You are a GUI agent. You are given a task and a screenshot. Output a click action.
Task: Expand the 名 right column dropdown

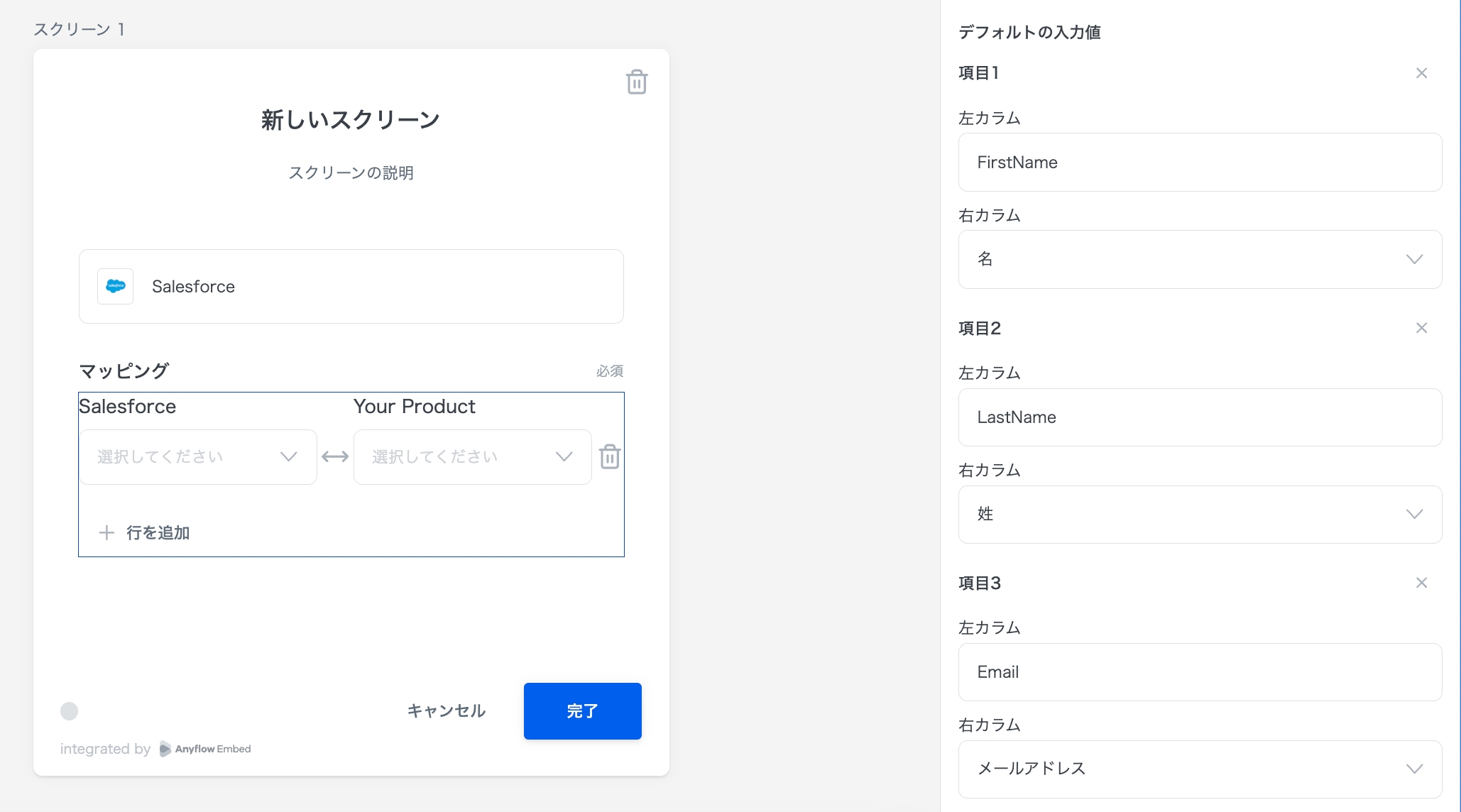click(1200, 259)
